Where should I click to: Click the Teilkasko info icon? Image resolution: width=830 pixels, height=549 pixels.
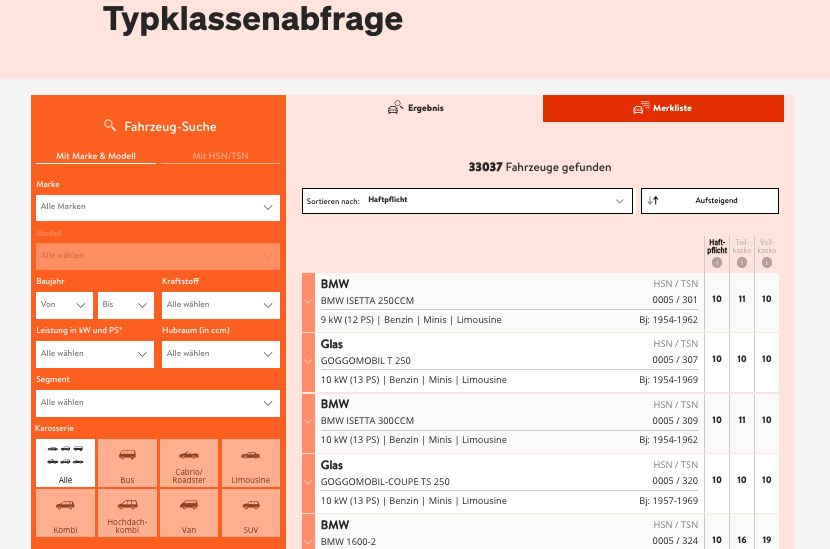point(742,263)
